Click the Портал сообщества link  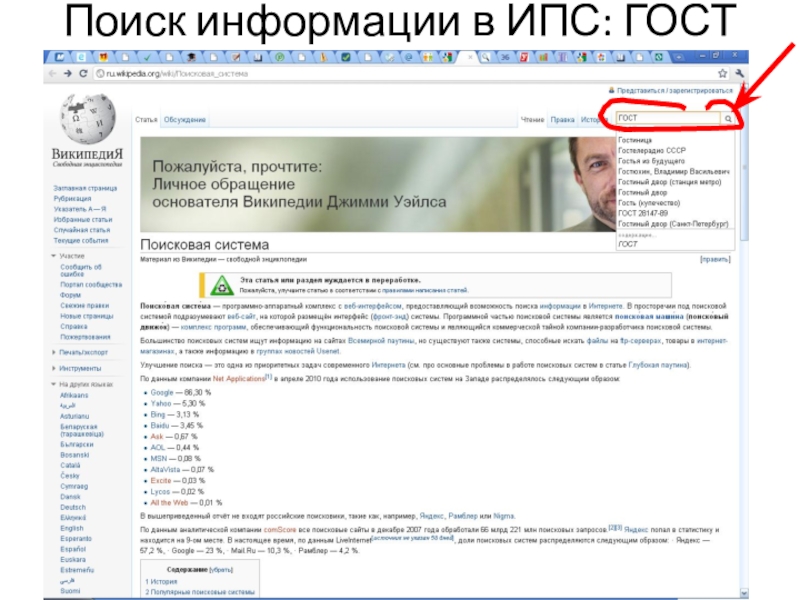91,285
